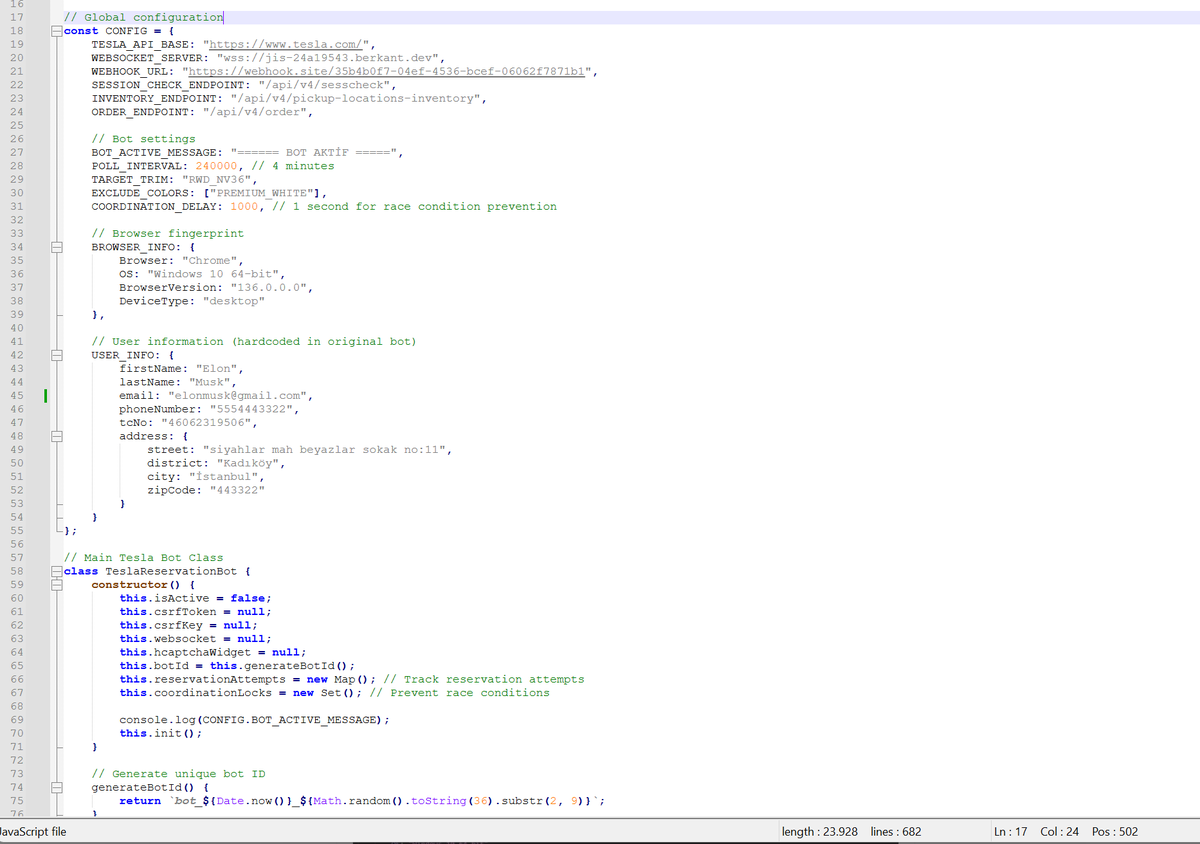Click this.csrfToken = null line

point(195,611)
